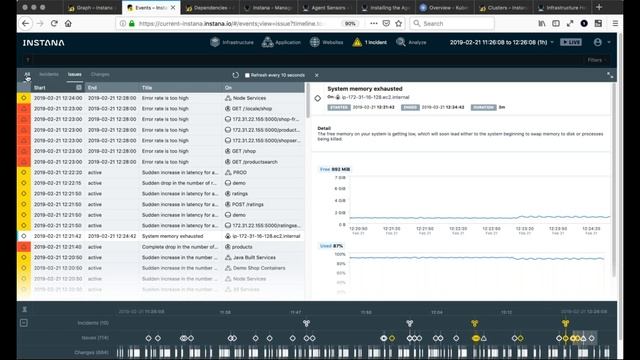Show the browser sidebar
Viewport: 640px width, 360px height.
pos(556,24)
